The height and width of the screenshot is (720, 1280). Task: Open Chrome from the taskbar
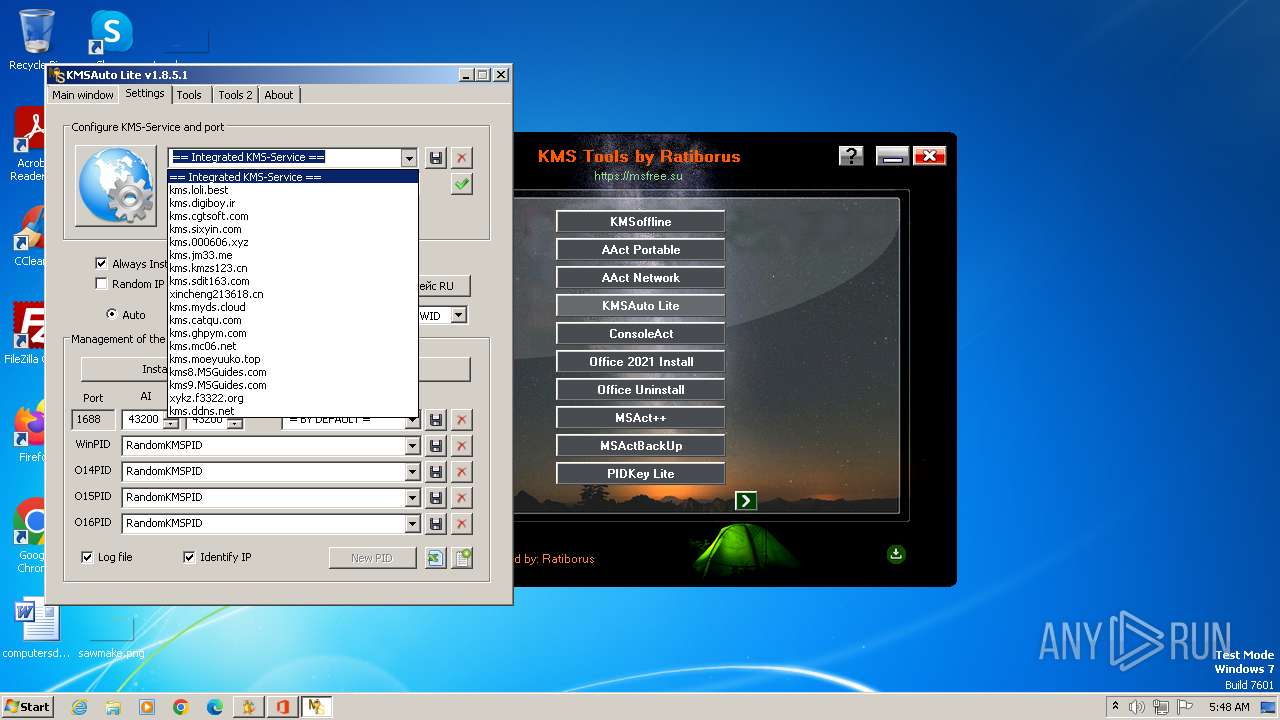(181, 707)
